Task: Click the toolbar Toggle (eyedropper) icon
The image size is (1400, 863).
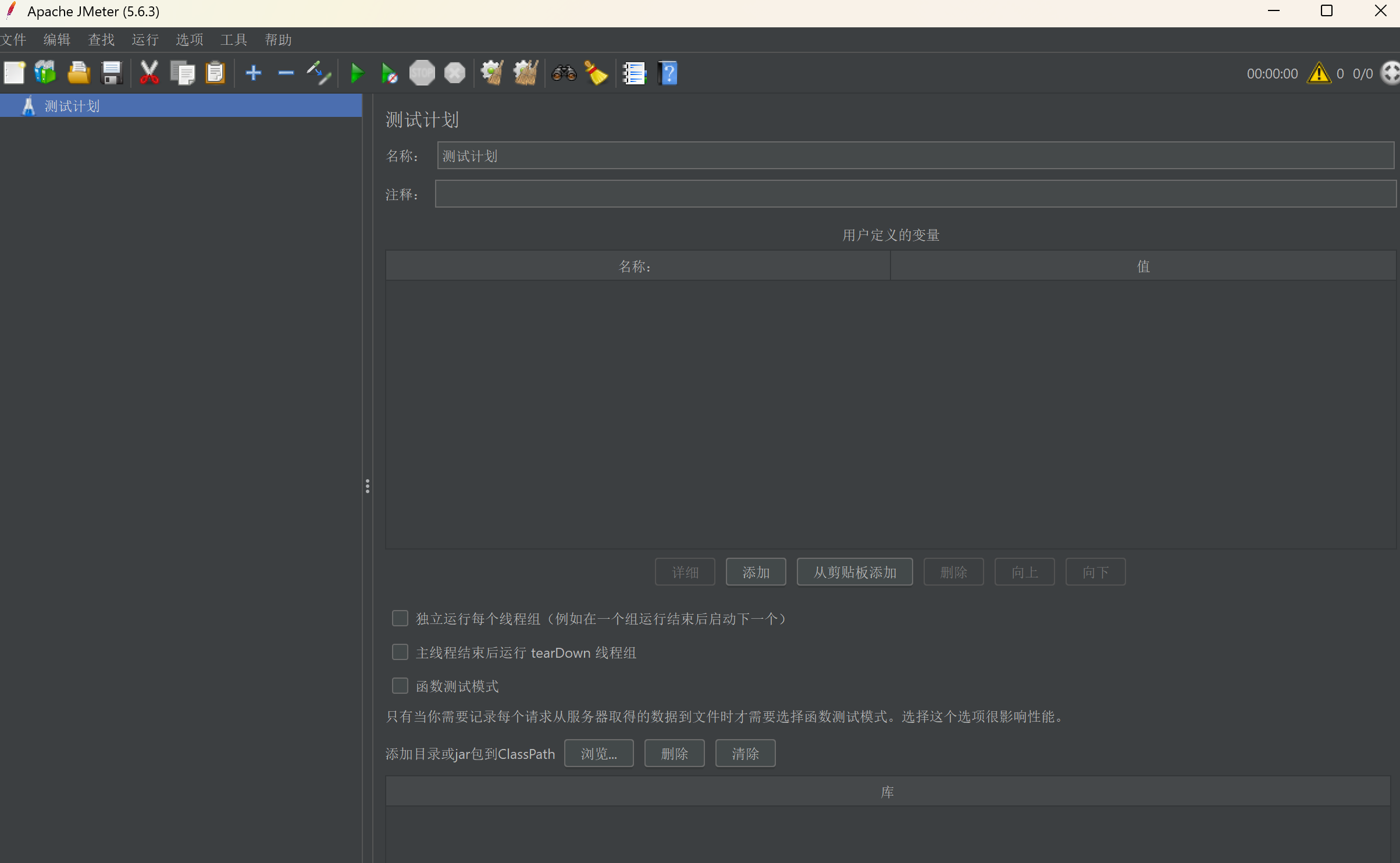Action: tap(319, 73)
